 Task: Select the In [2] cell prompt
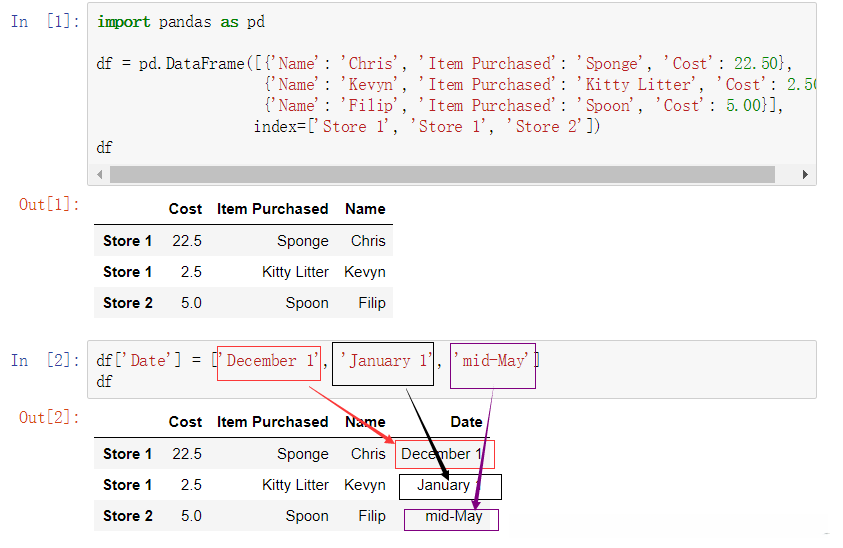click(46, 361)
